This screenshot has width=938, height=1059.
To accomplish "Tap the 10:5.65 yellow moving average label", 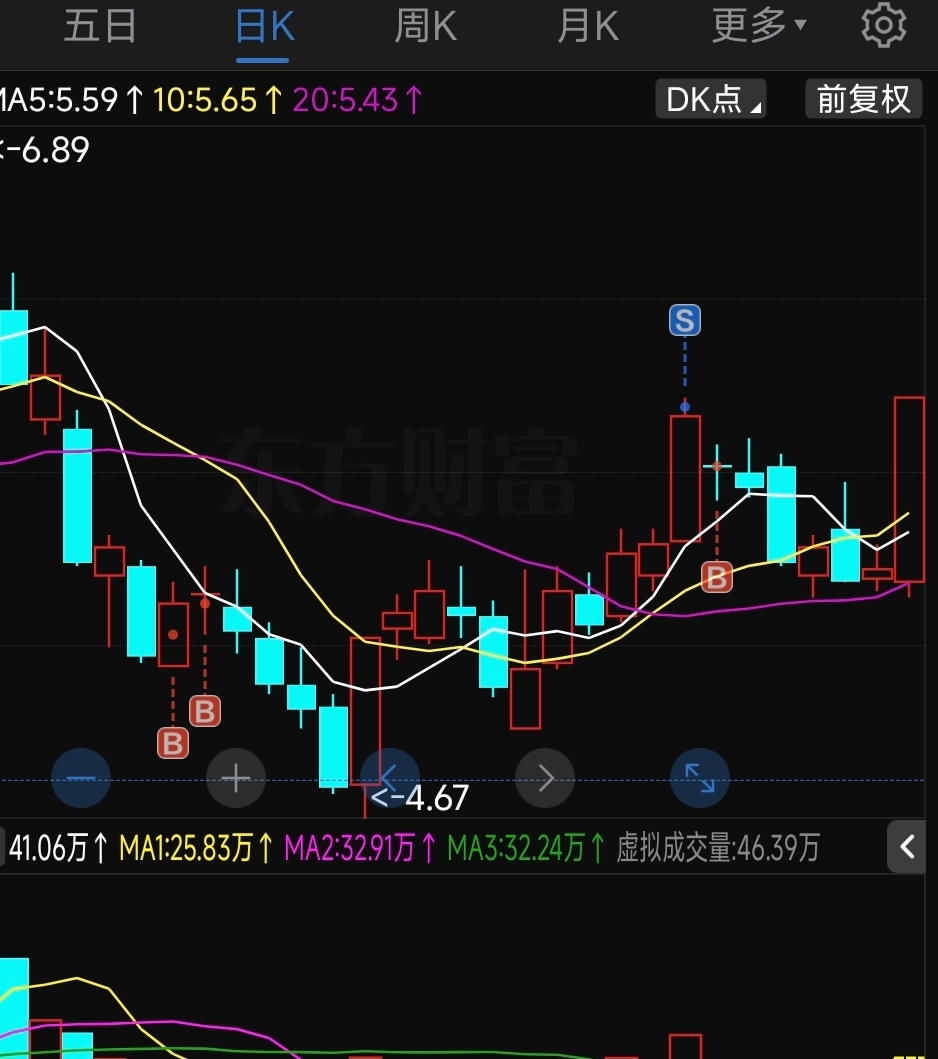I will pos(217,100).
